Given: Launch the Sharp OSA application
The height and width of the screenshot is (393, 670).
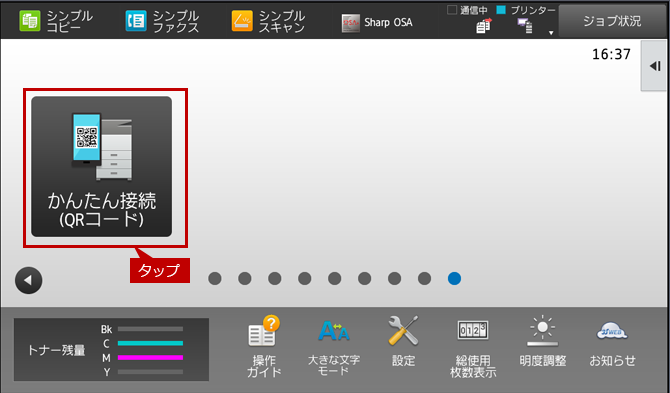Looking at the screenshot, I should pos(377,23).
